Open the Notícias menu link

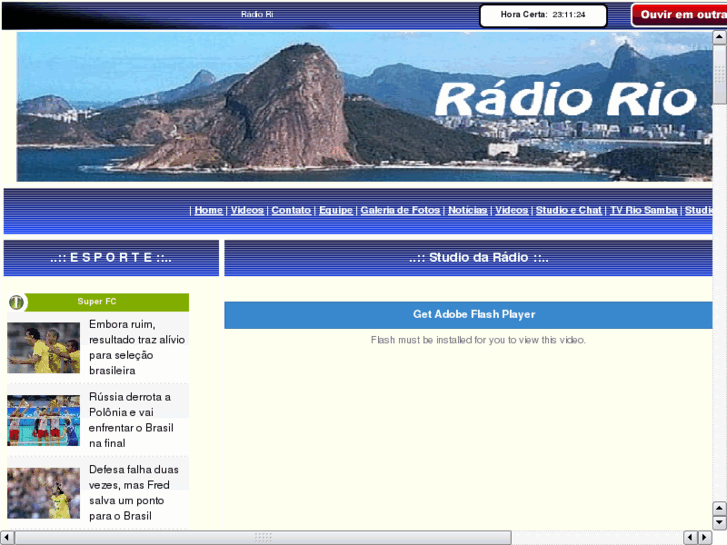click(467, 210)
